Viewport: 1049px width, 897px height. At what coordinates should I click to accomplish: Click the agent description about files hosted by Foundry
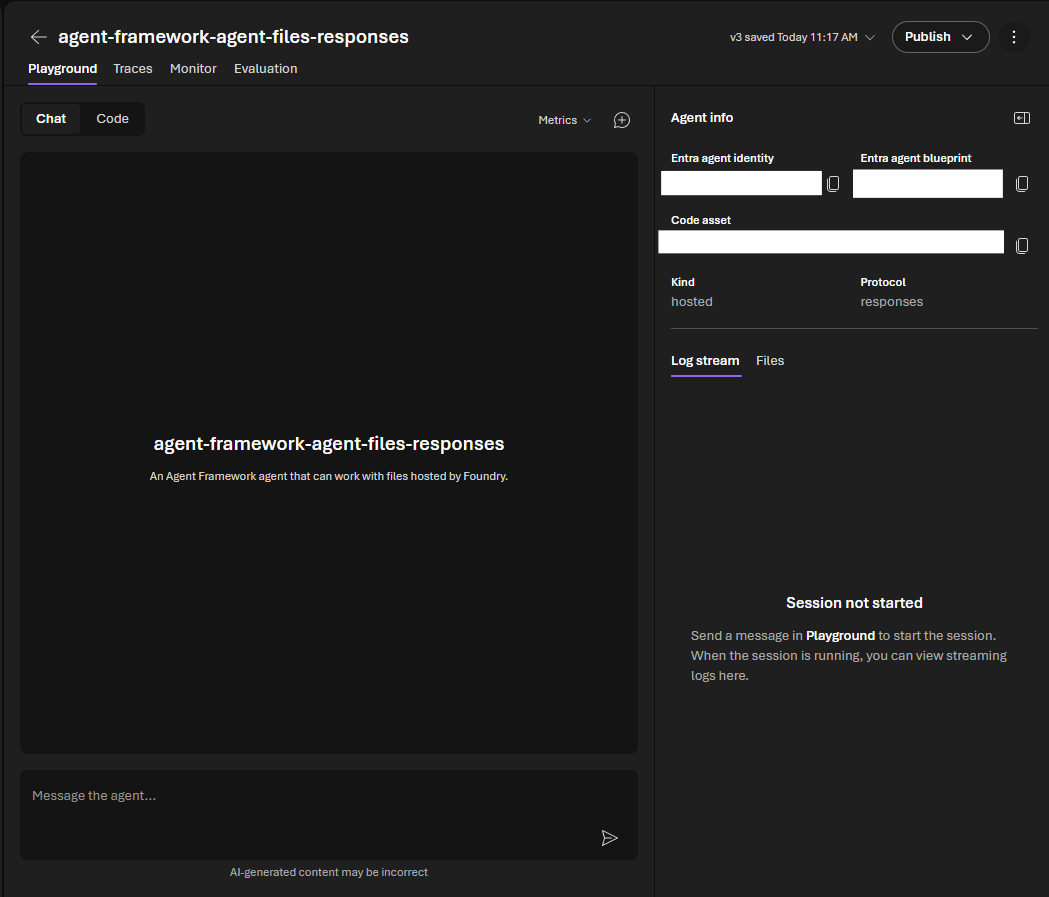click(328, 476)
